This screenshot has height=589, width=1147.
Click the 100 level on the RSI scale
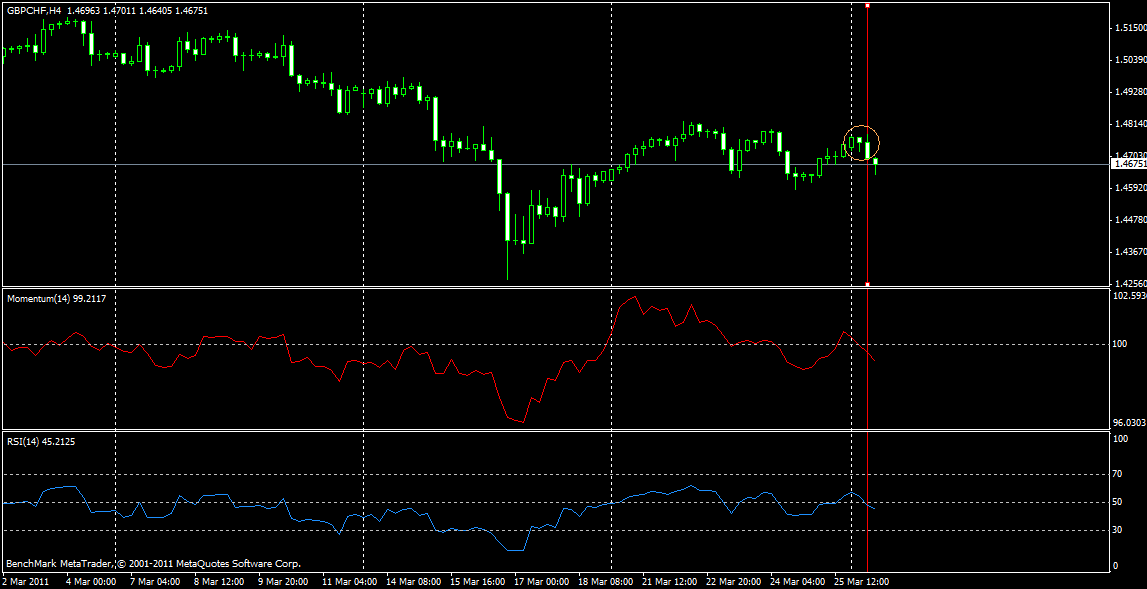pos(1120,438)
